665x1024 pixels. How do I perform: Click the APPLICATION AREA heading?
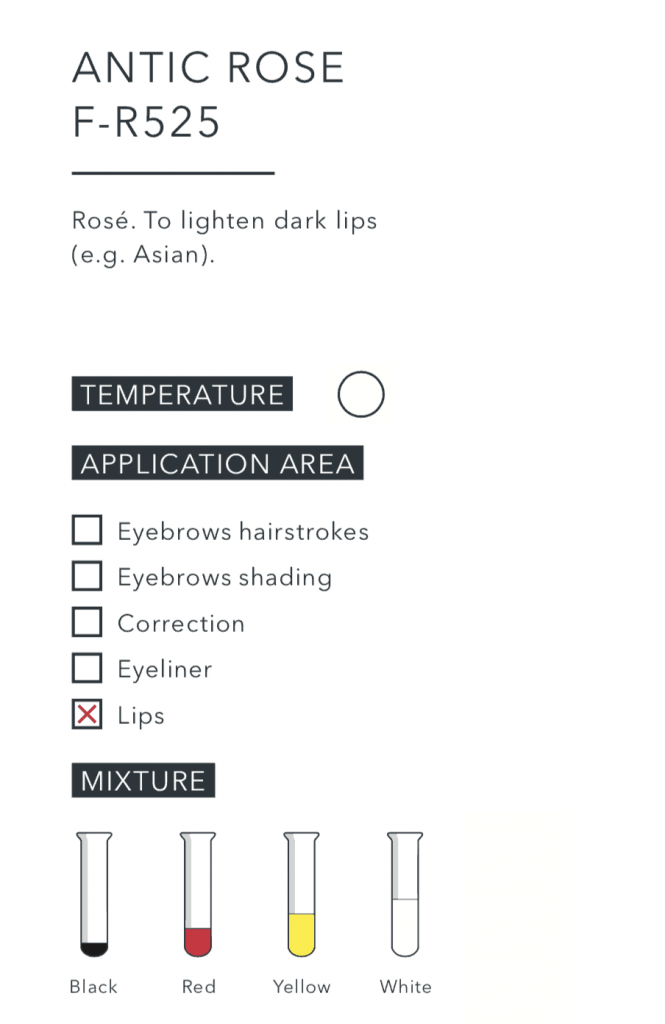(217, 464)
